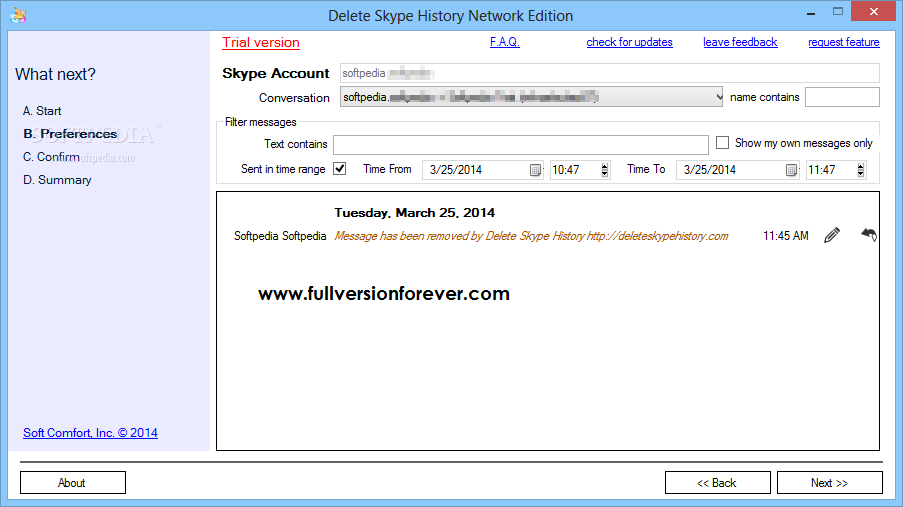Click the undo arrow icon beside the message
The image size is (903, 507).
click(869, 234)
